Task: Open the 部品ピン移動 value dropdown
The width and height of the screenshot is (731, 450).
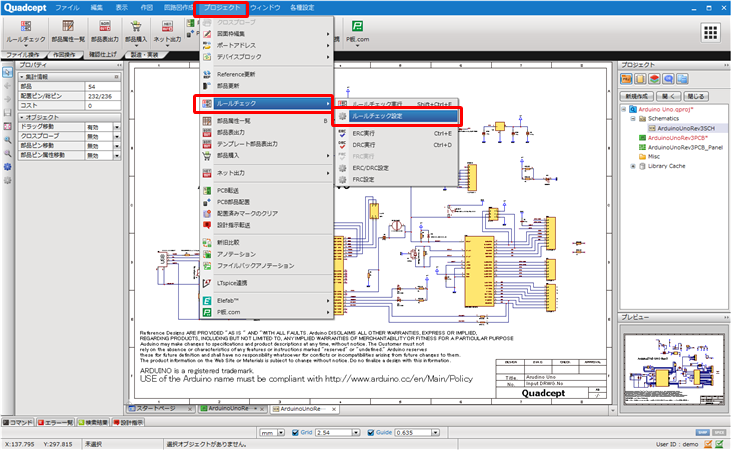Action: pos(117,145)
